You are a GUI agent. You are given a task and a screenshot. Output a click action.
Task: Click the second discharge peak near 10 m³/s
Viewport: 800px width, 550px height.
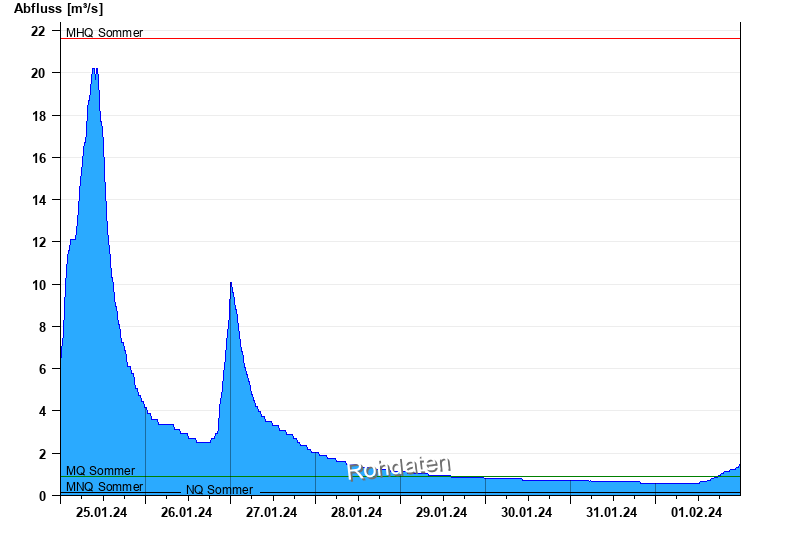[x=231, y=283]
